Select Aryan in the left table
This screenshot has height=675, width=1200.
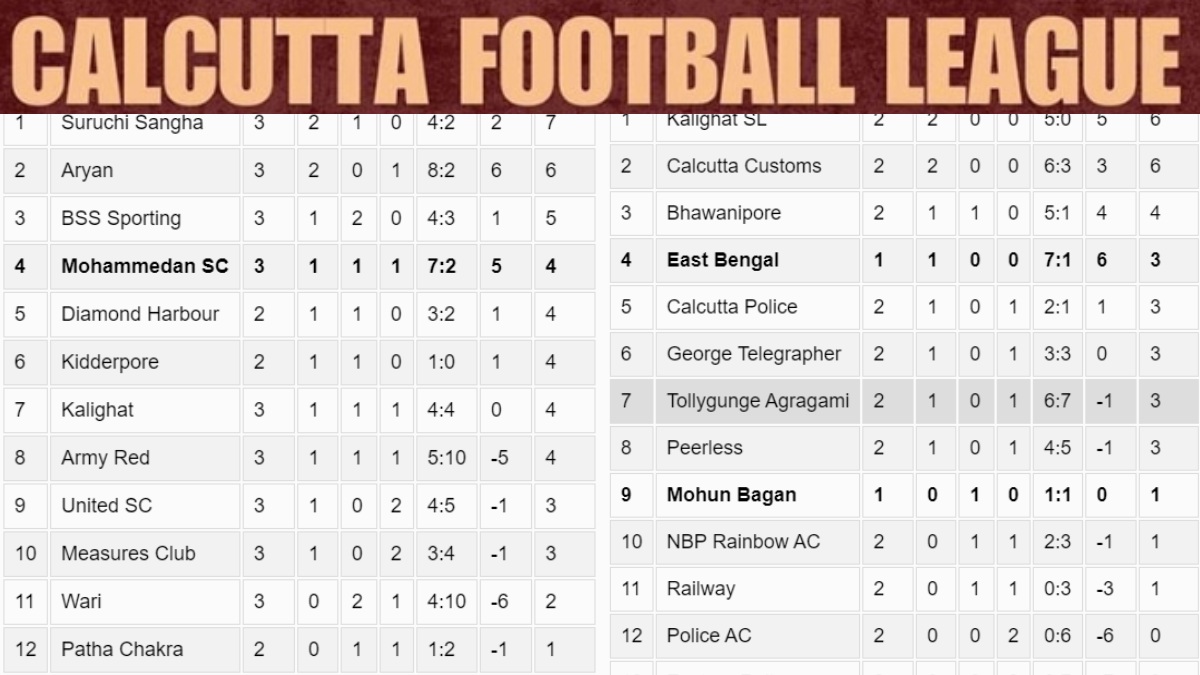[x=87, y=171]
